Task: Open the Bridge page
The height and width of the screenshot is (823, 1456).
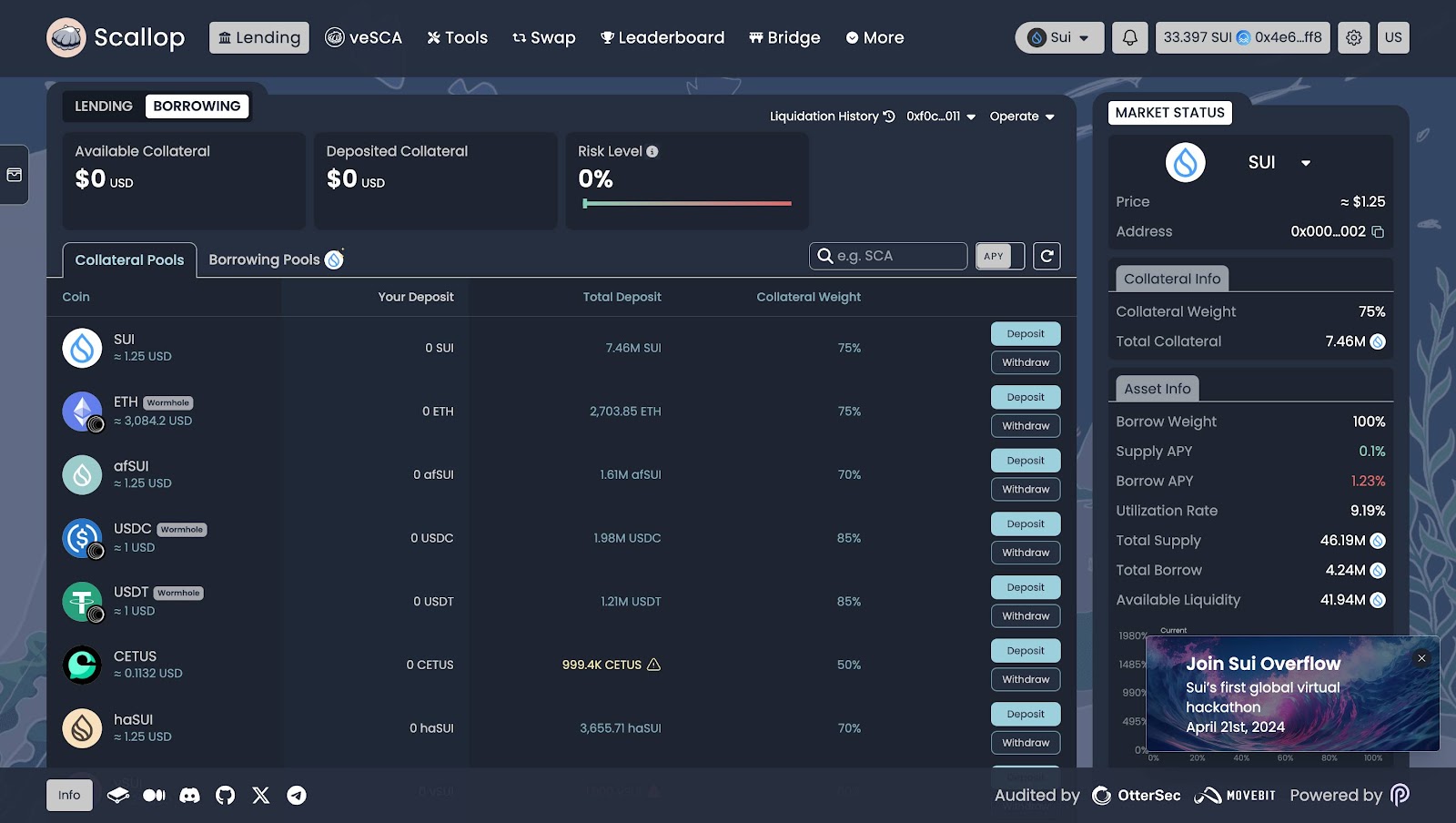Action: (x=784, y=37)
